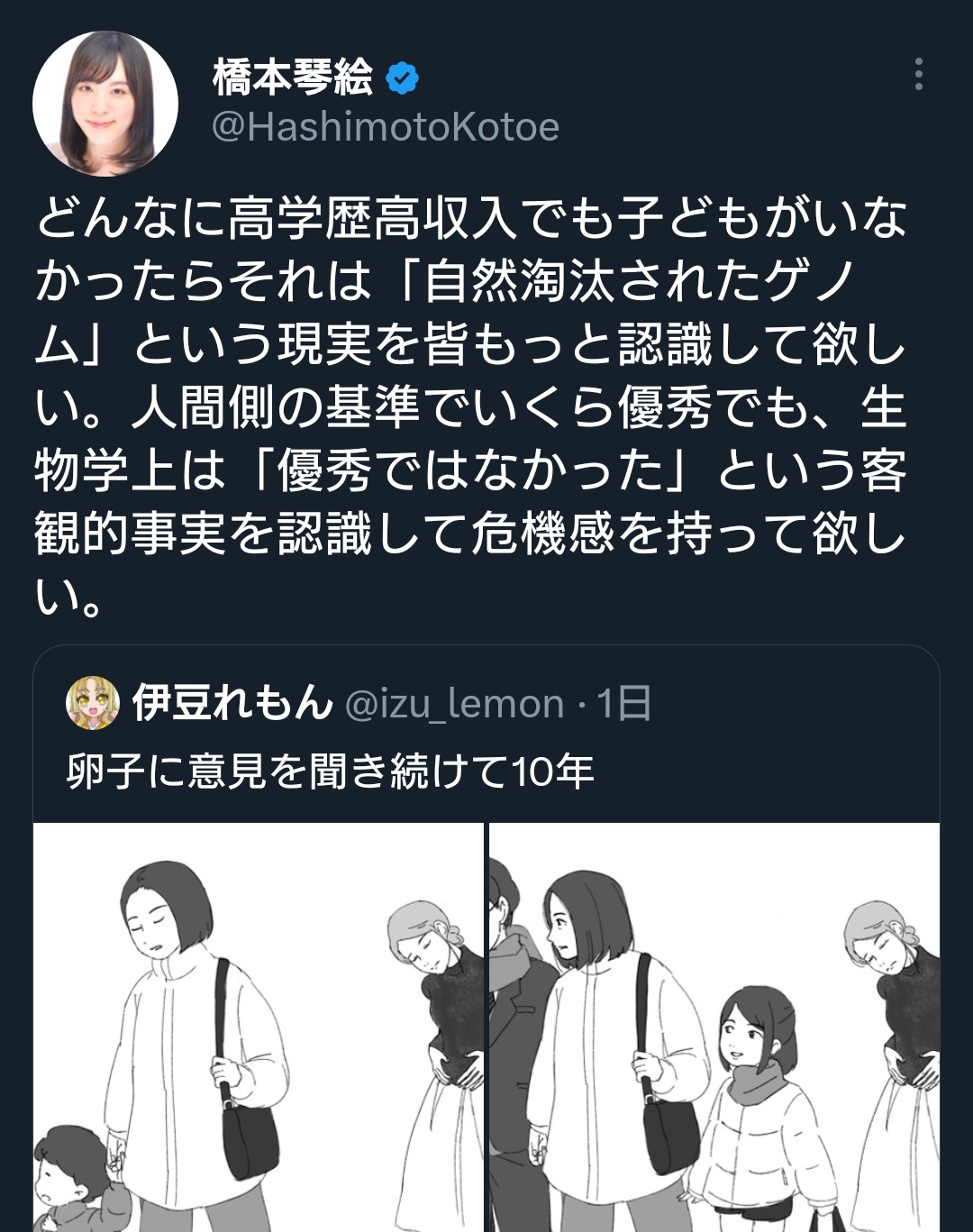The image size is (973, 1232).
Task: Open the @izu_lemon handle in quoted tweet
Action: pyautogui.click(x=455, y=704)
